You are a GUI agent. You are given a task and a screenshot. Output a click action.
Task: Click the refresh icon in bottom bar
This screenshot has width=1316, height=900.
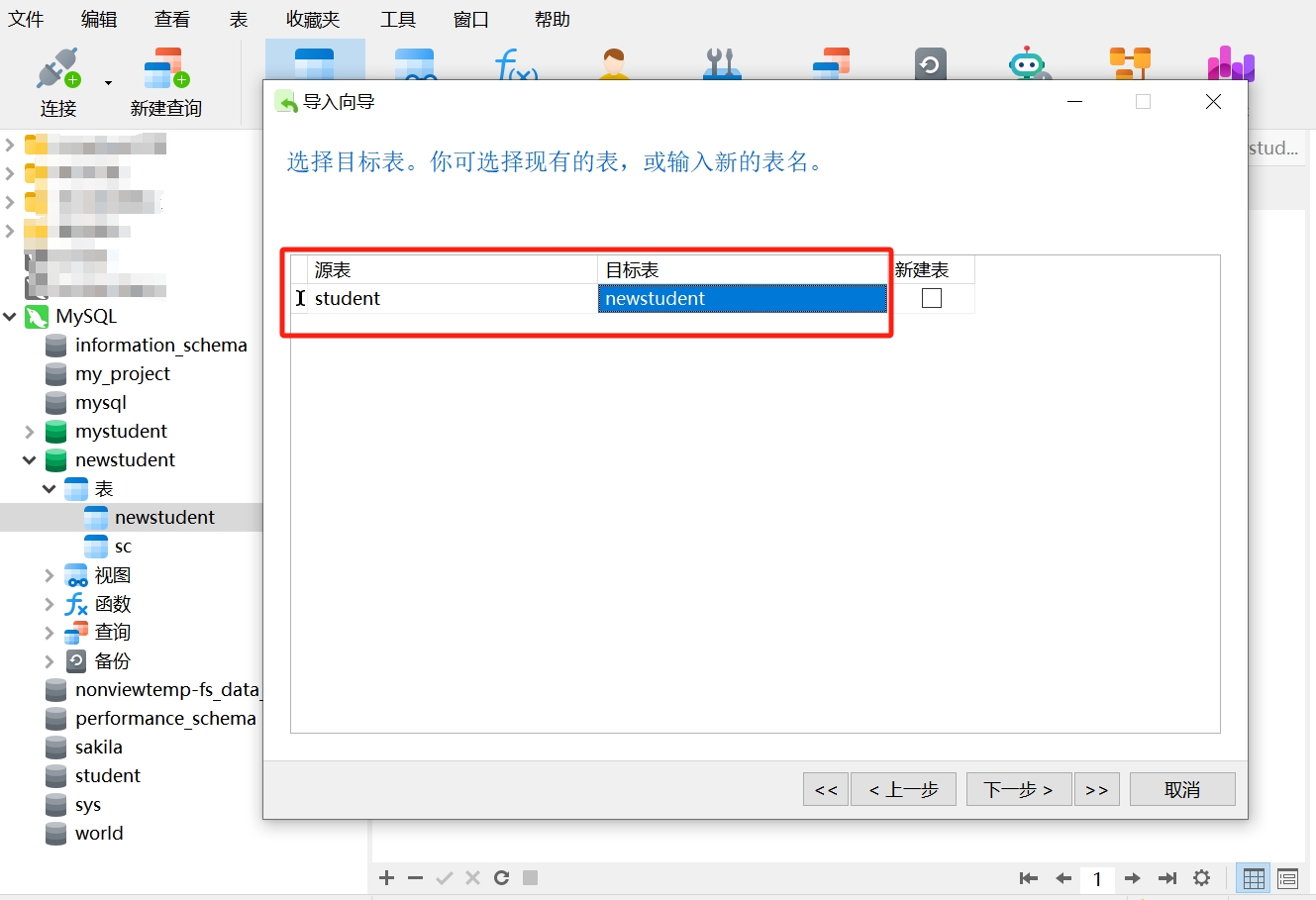[x=502, y=878]
